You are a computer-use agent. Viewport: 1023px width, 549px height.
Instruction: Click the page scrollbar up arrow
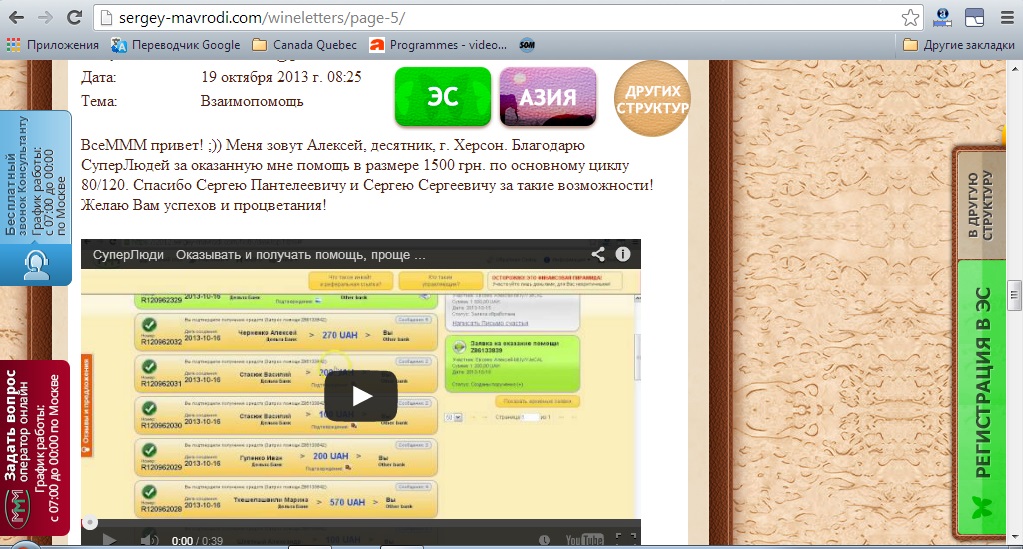click(1015, 67)
